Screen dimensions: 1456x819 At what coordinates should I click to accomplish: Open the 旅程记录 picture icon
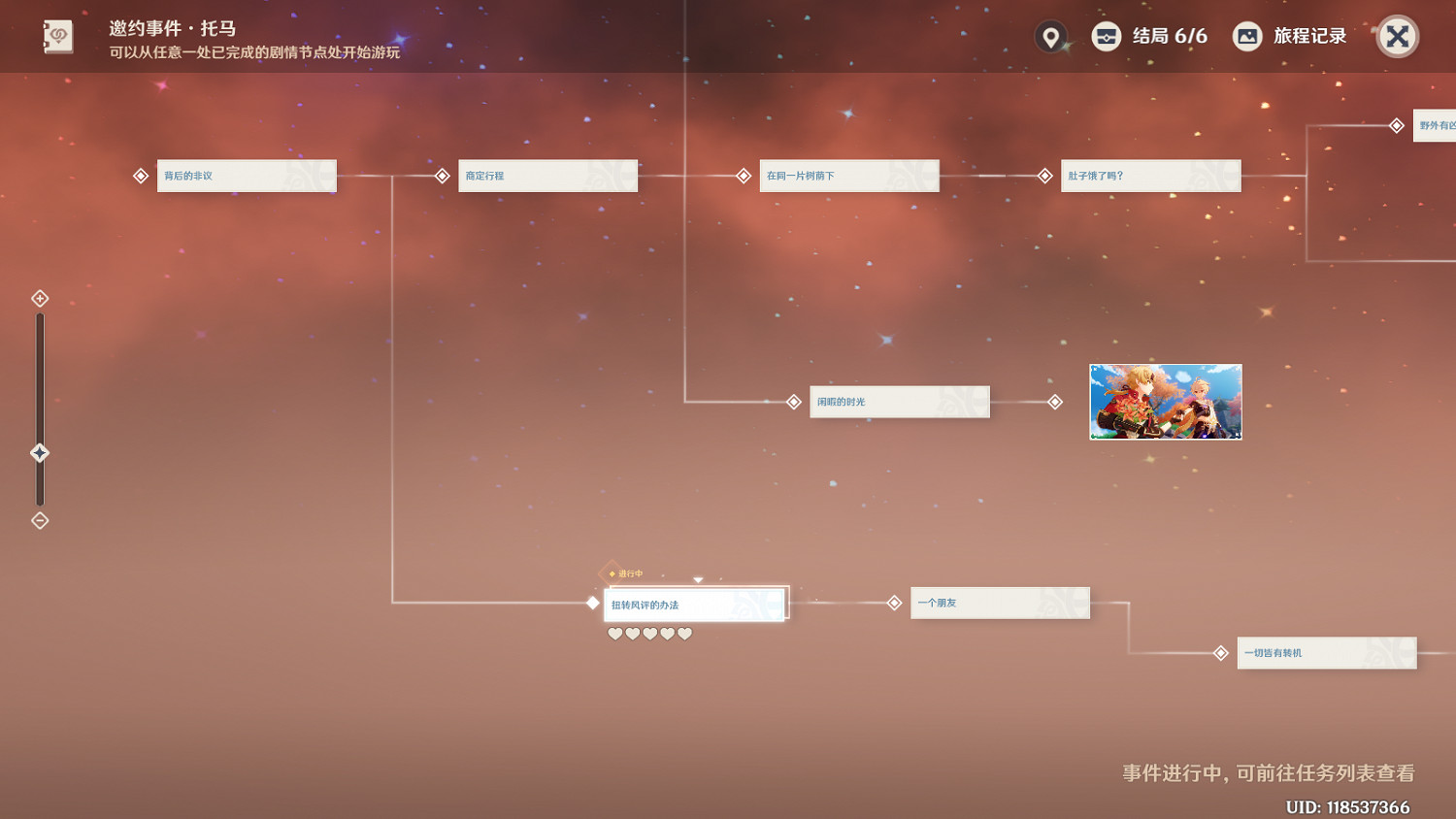coord(1246,37)
